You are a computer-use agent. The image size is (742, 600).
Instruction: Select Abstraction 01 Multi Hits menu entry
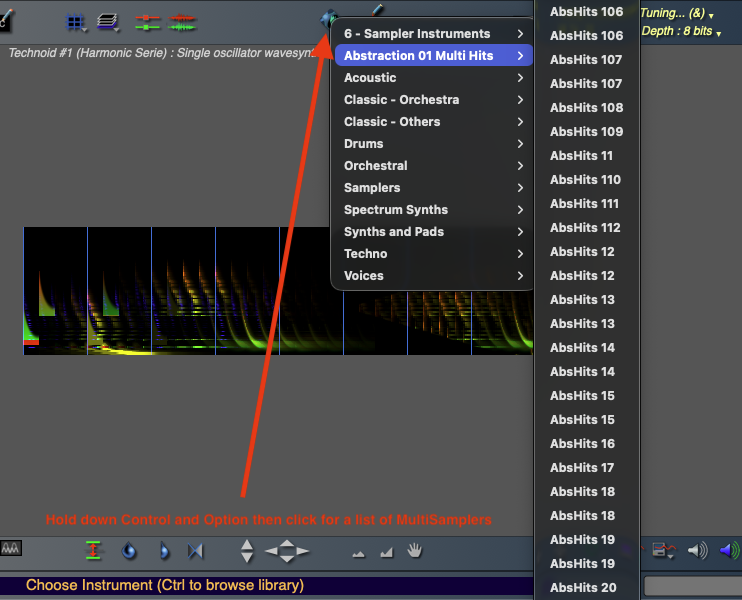pos(433,56)
